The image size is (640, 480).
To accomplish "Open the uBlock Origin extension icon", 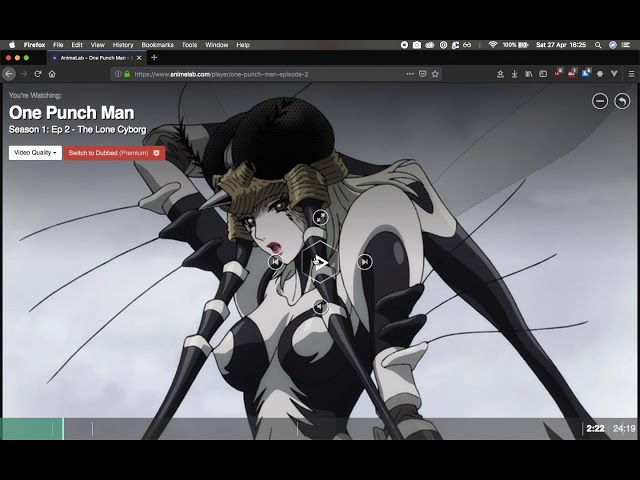I will pos(558,73).
